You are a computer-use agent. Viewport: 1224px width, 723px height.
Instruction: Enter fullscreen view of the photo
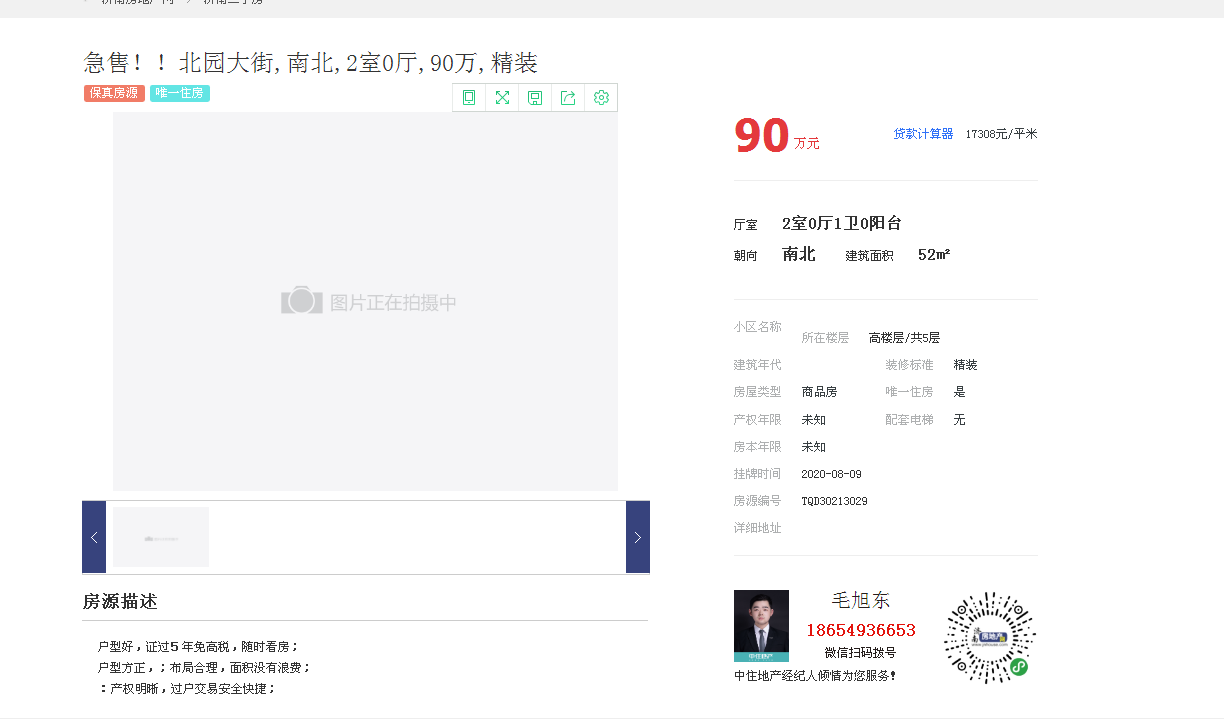[x=502, y=97]
